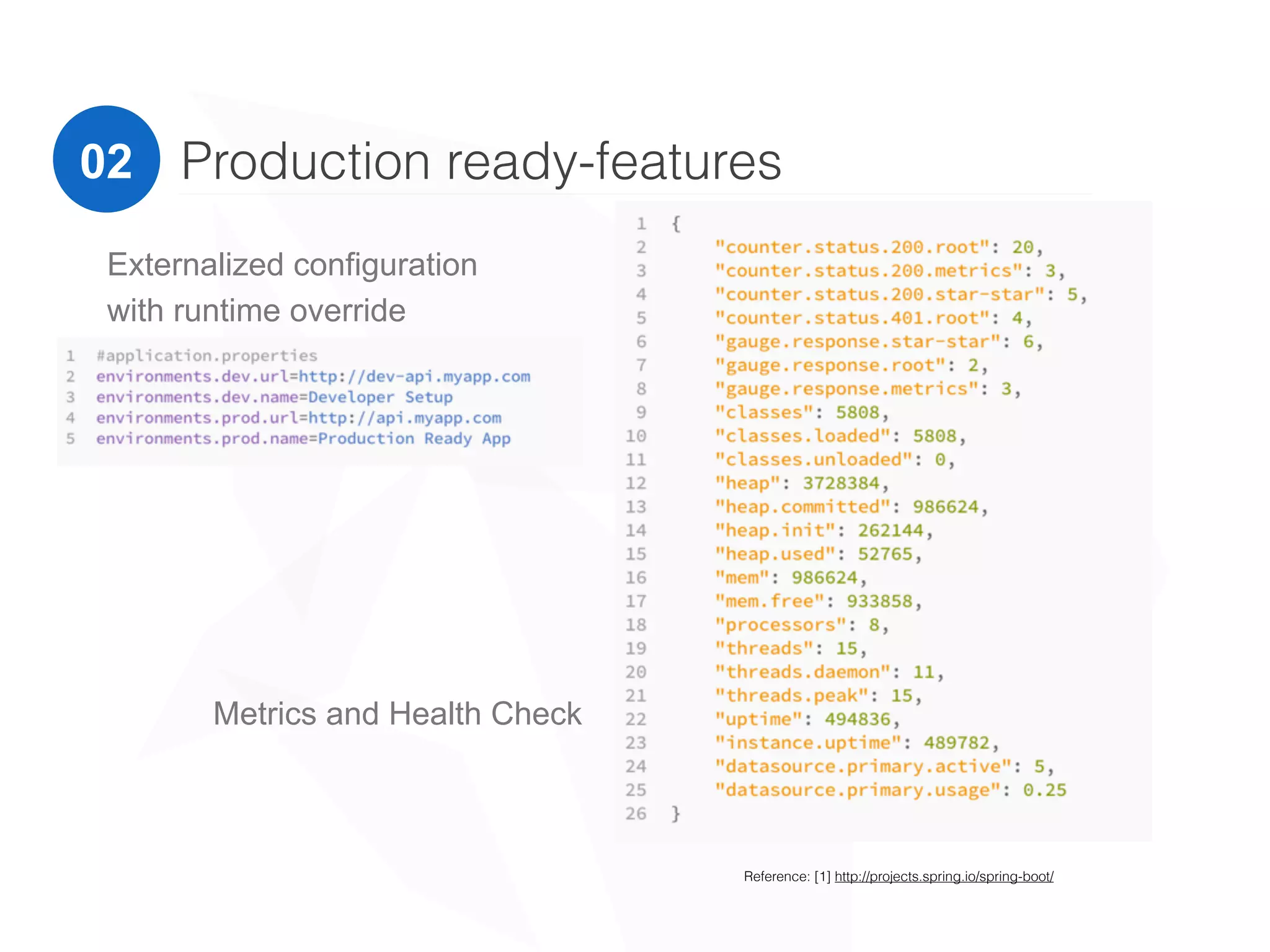Click the 'Externalized configuration' heading

click(x=292, y=266)
